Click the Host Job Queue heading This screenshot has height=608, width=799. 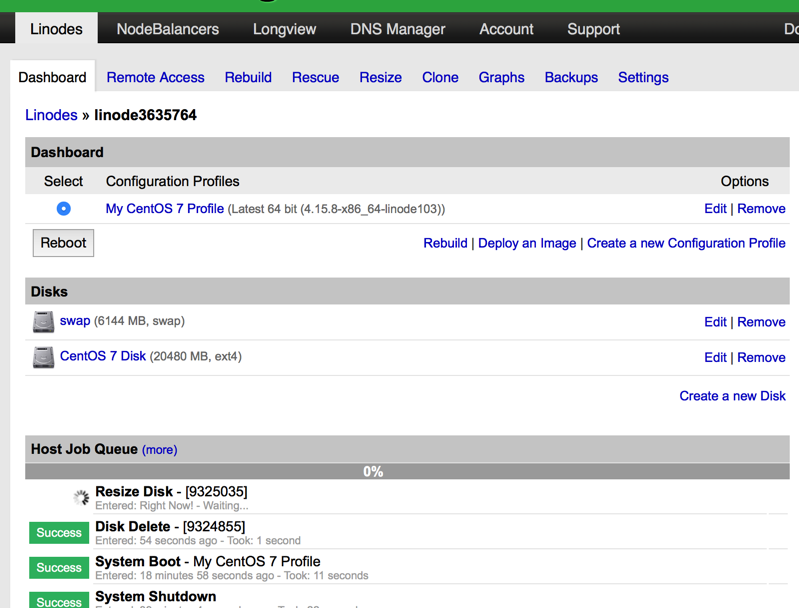(x=84, y=449)
